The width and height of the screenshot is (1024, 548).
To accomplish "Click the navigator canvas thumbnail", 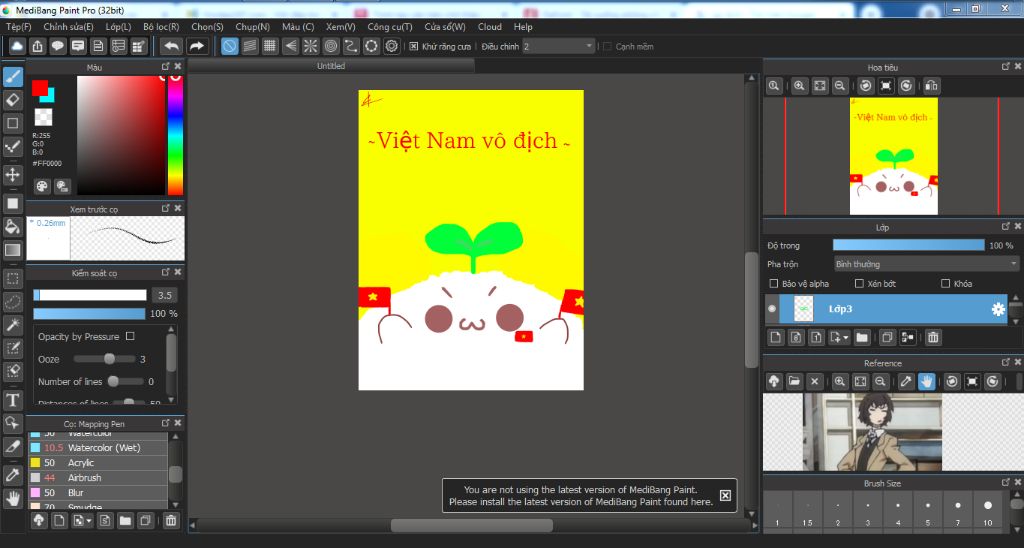I will (x=893, y=156).
